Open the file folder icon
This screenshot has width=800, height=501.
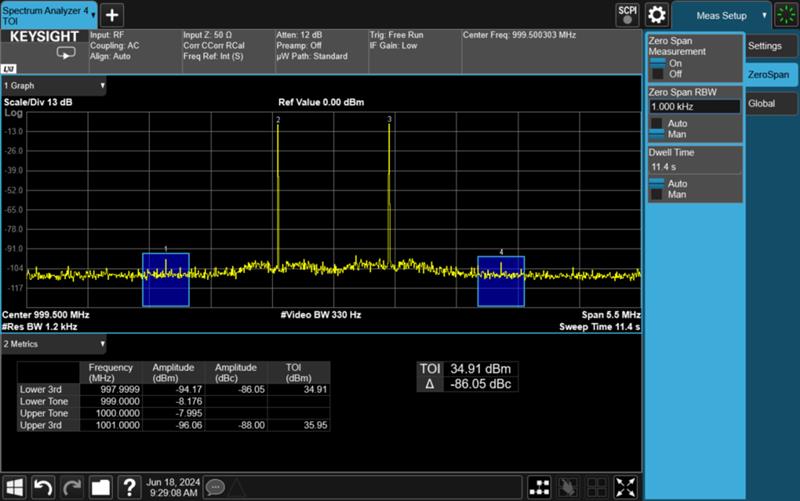pos(100,487)
